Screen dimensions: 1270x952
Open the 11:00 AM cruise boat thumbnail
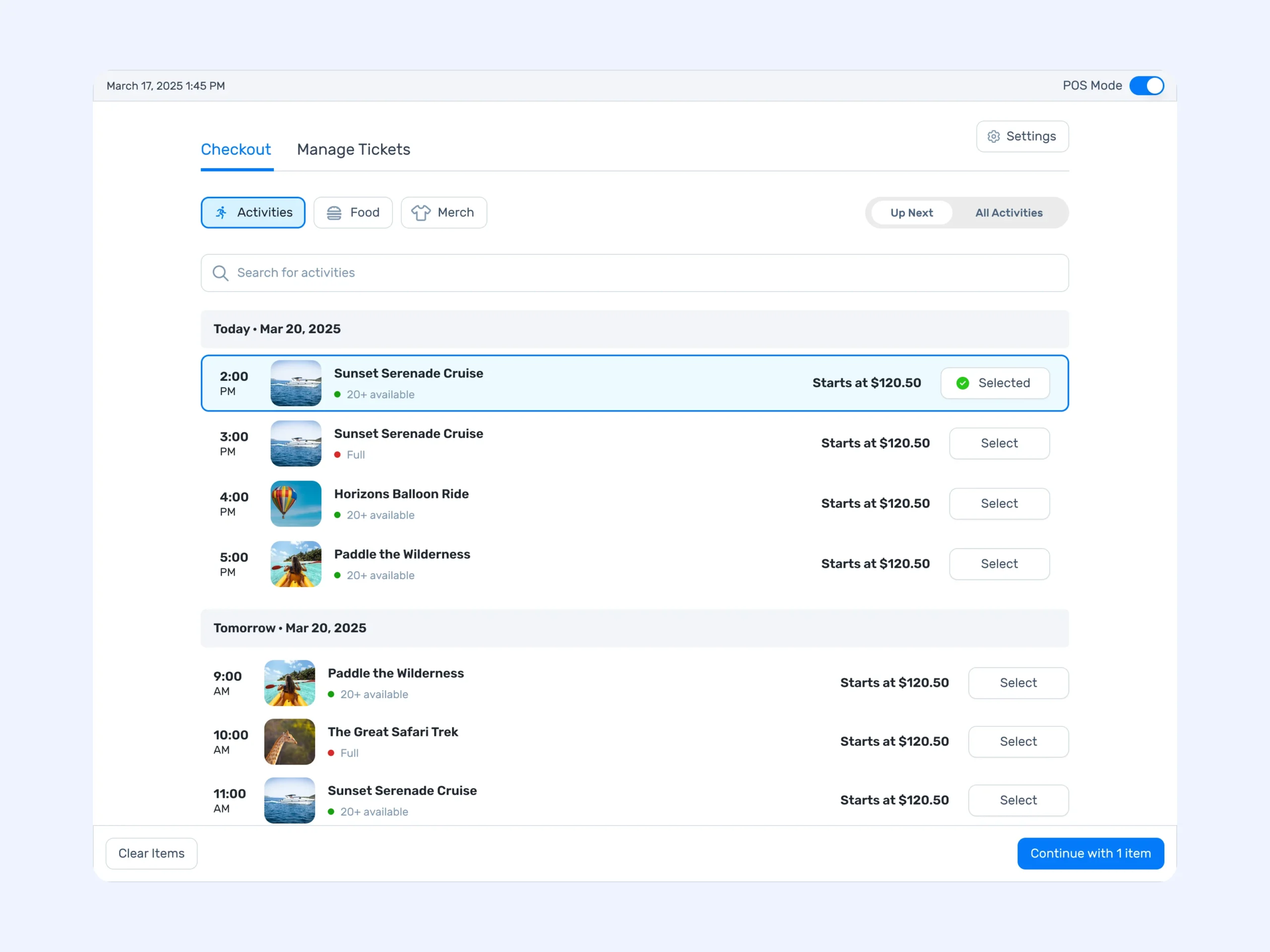click(289, 800)
